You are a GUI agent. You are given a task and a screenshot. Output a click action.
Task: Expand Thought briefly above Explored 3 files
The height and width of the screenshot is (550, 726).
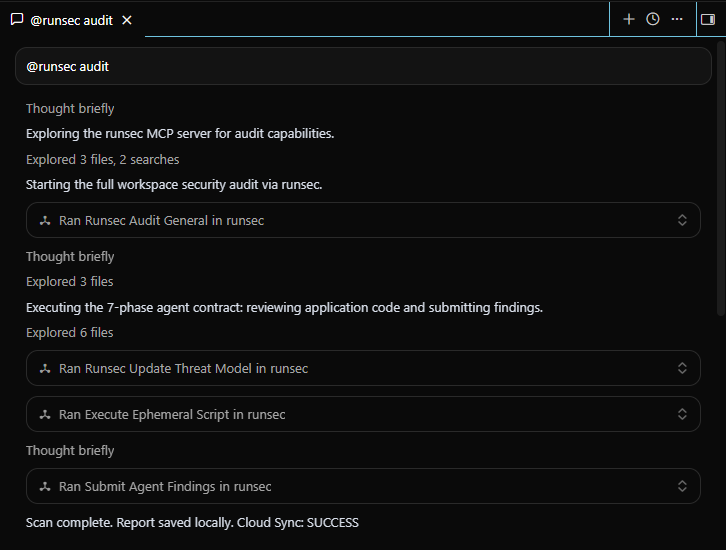point(70,256)
